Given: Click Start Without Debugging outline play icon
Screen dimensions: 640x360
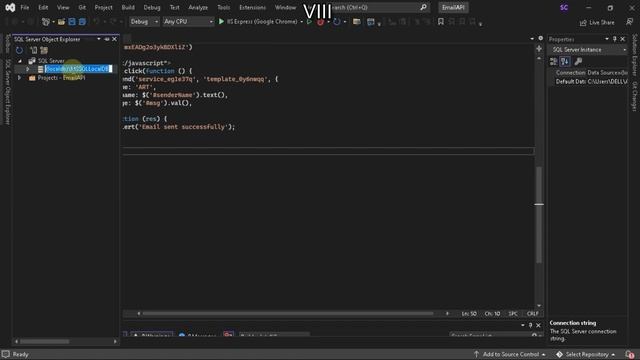Looking at the screenshot, I should click(x=309, y=22).
